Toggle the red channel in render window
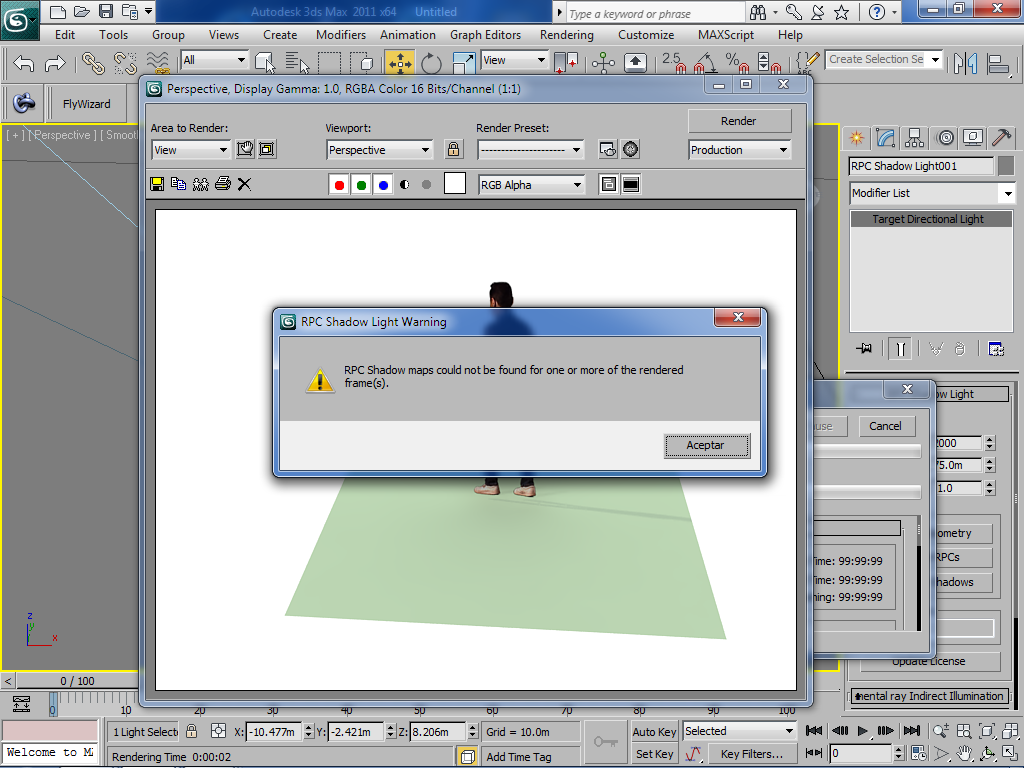1024x768 pixels. (340, 185)
